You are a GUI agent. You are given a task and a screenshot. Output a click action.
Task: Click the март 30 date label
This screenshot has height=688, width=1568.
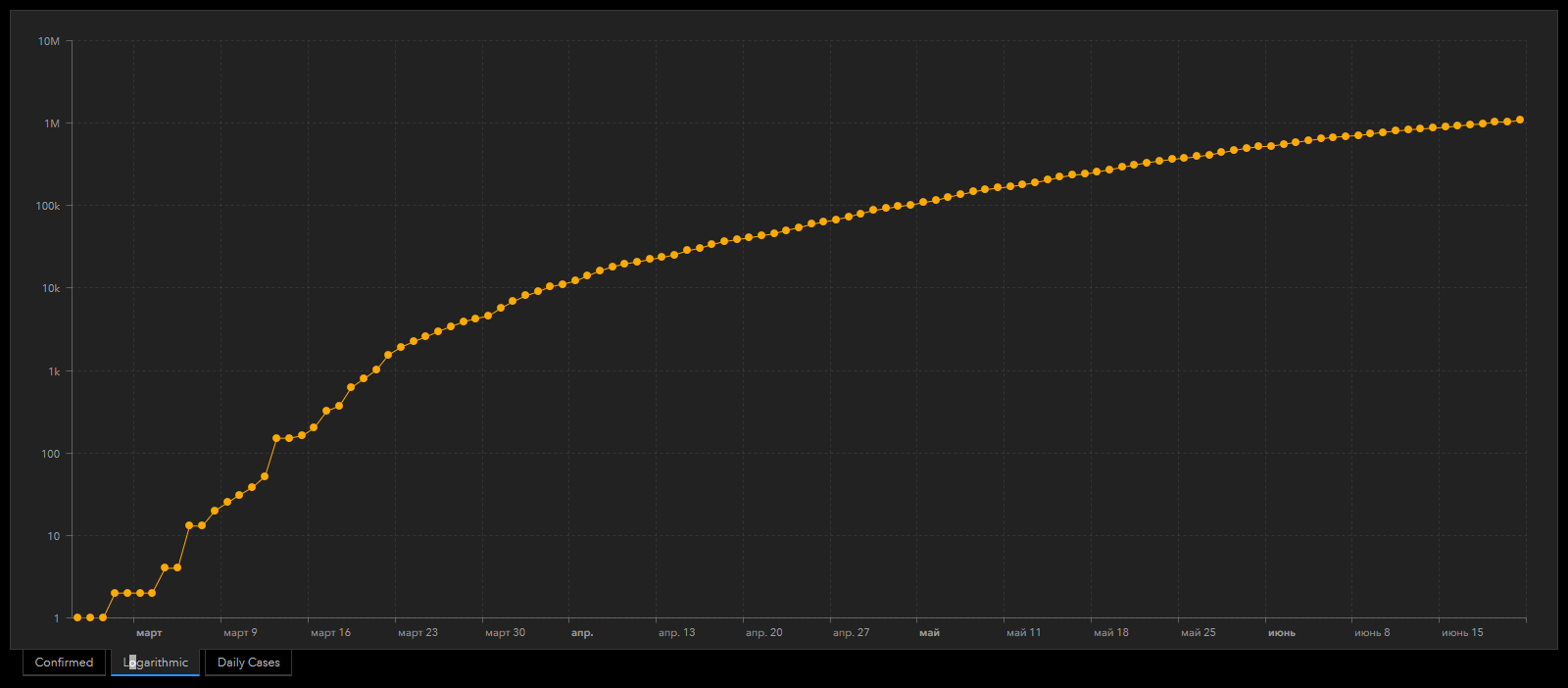(x=505, y=633)
